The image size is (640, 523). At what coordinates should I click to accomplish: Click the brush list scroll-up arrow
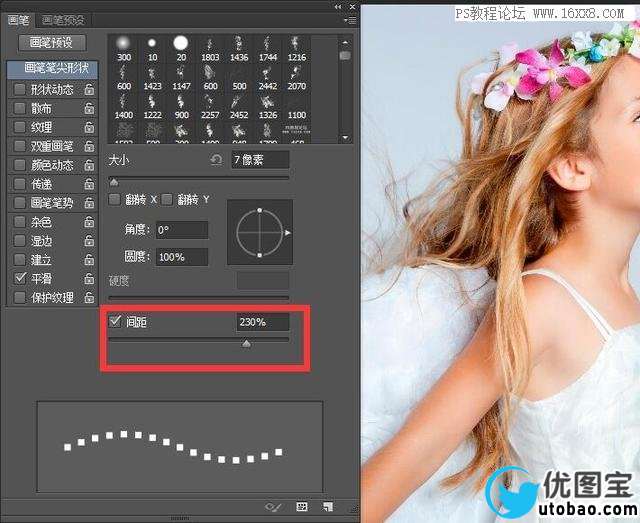point(345,42)
